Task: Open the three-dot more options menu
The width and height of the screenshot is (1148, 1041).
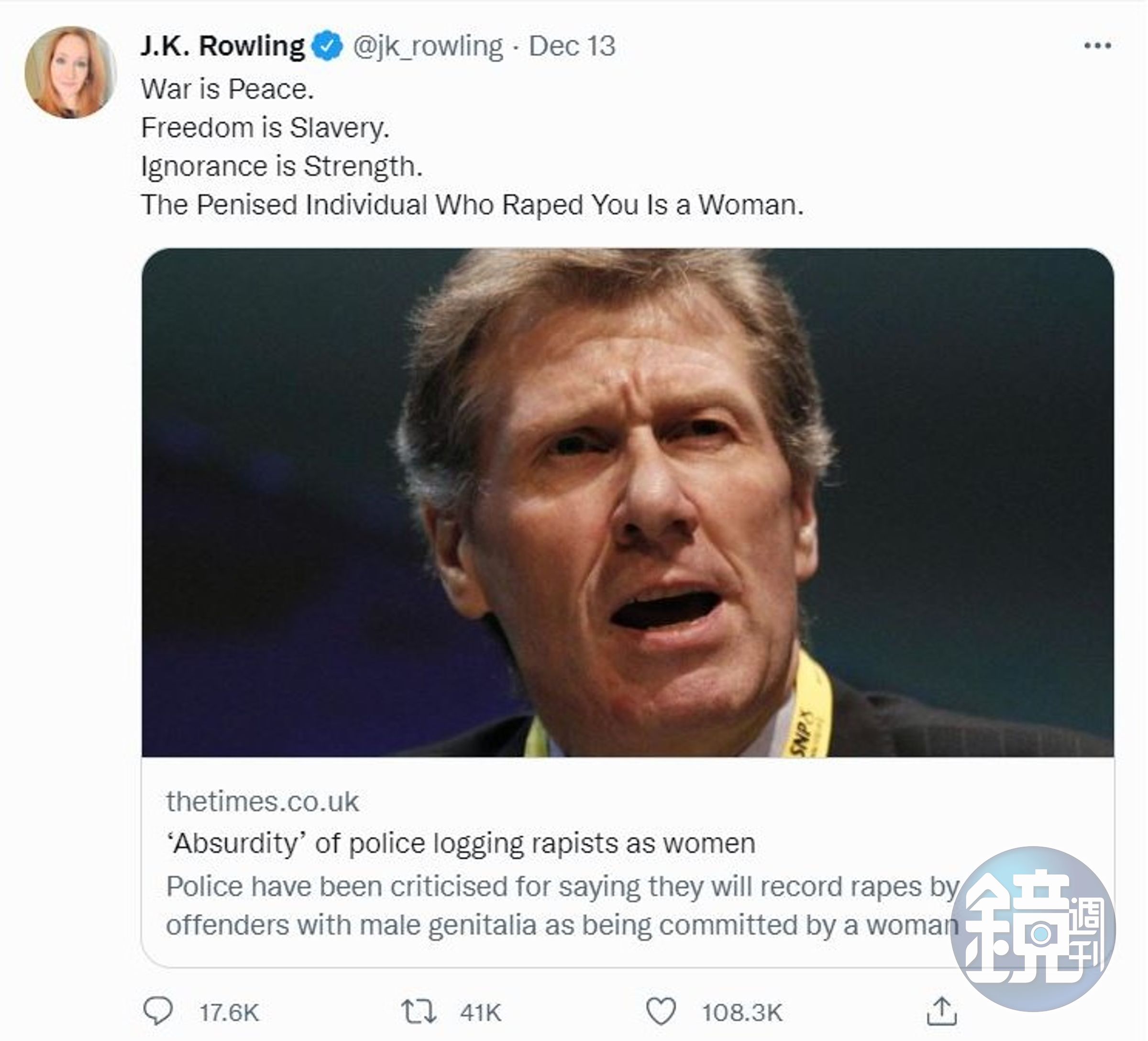Action: click(1097, 46)
